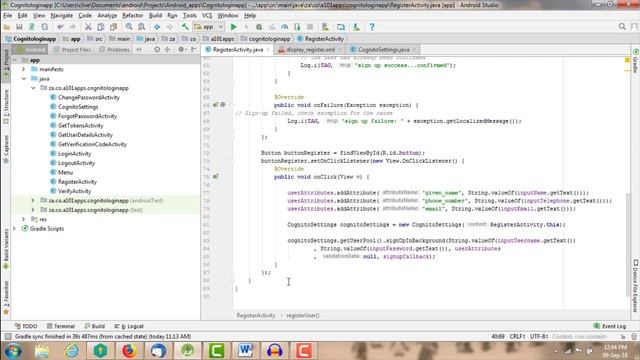Click the Save All toolbar icon
This screenshot has width=640, height=360.
(19, 27)
